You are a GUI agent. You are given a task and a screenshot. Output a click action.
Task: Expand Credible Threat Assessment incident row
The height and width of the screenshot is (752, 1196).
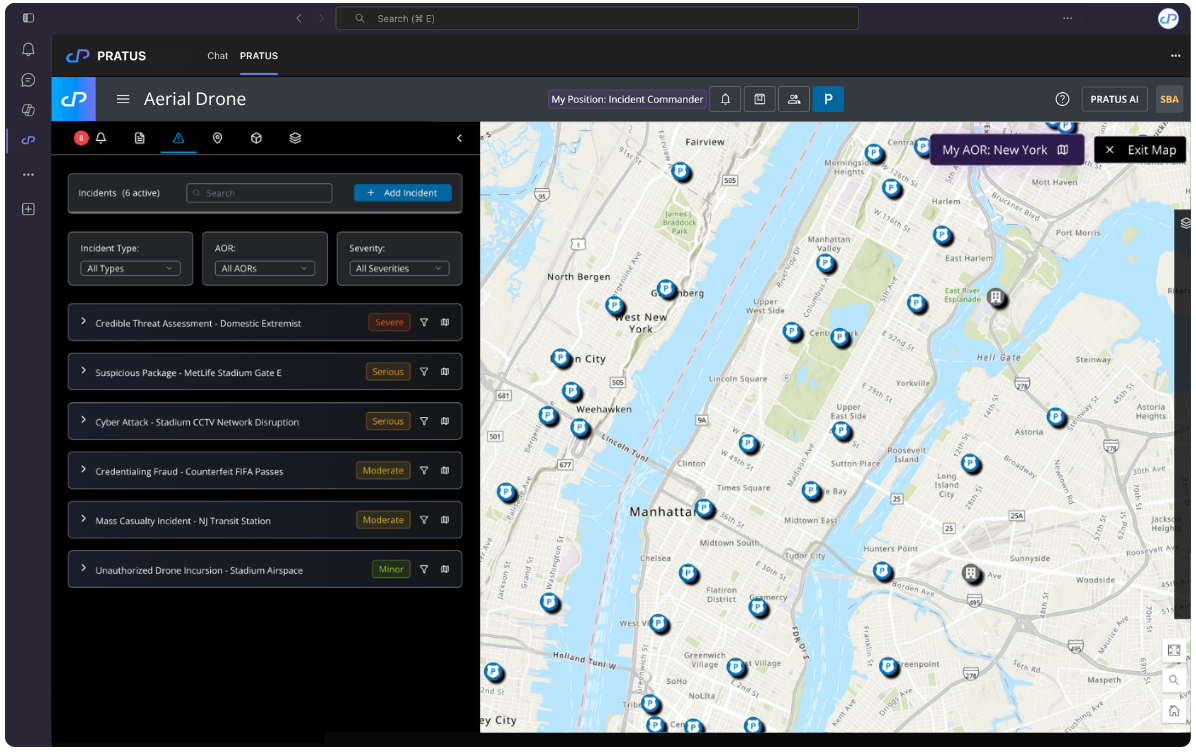[x=83, y=323]
